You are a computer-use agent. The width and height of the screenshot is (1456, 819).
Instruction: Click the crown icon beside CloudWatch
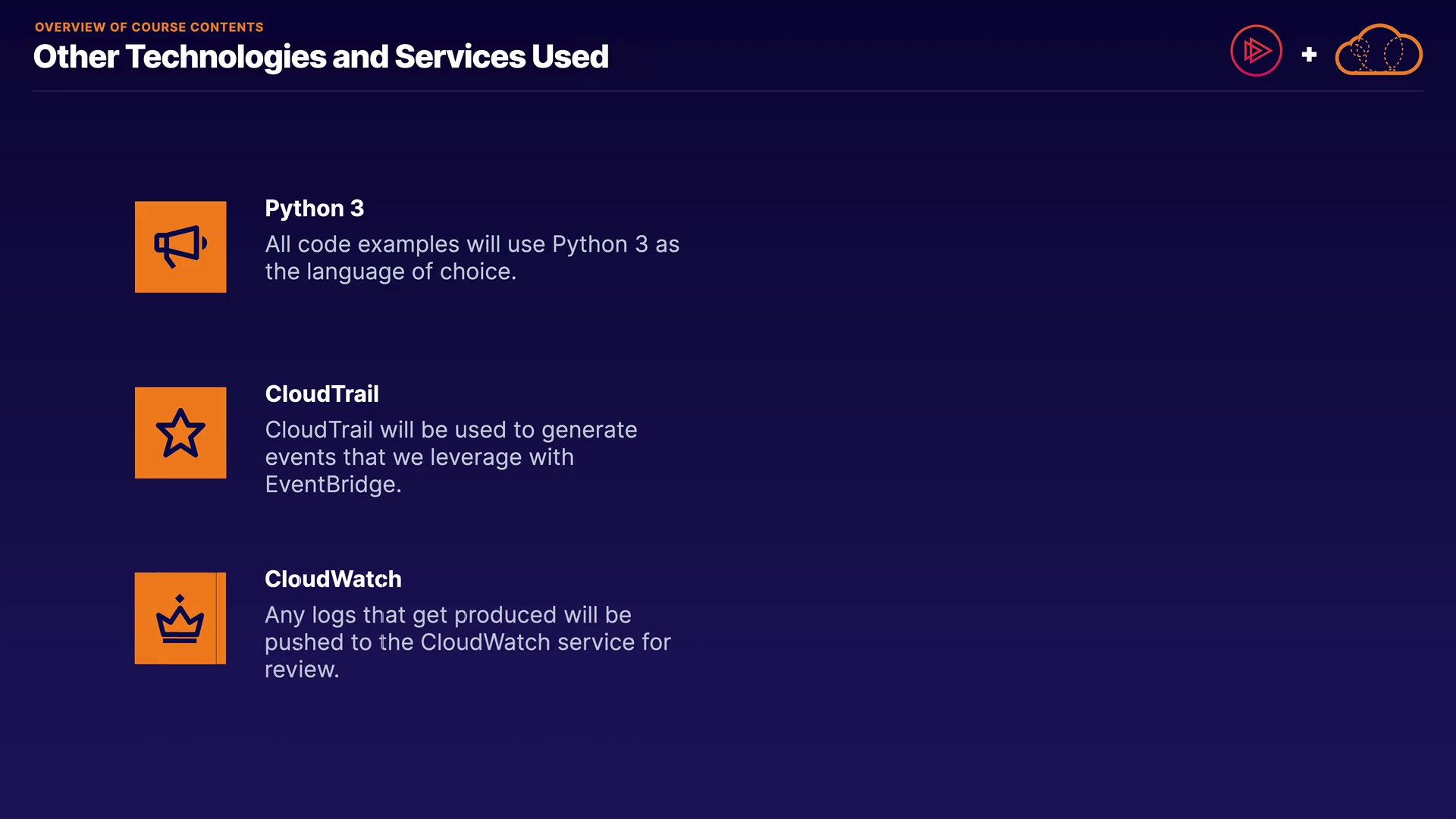[x=180, y=619]
